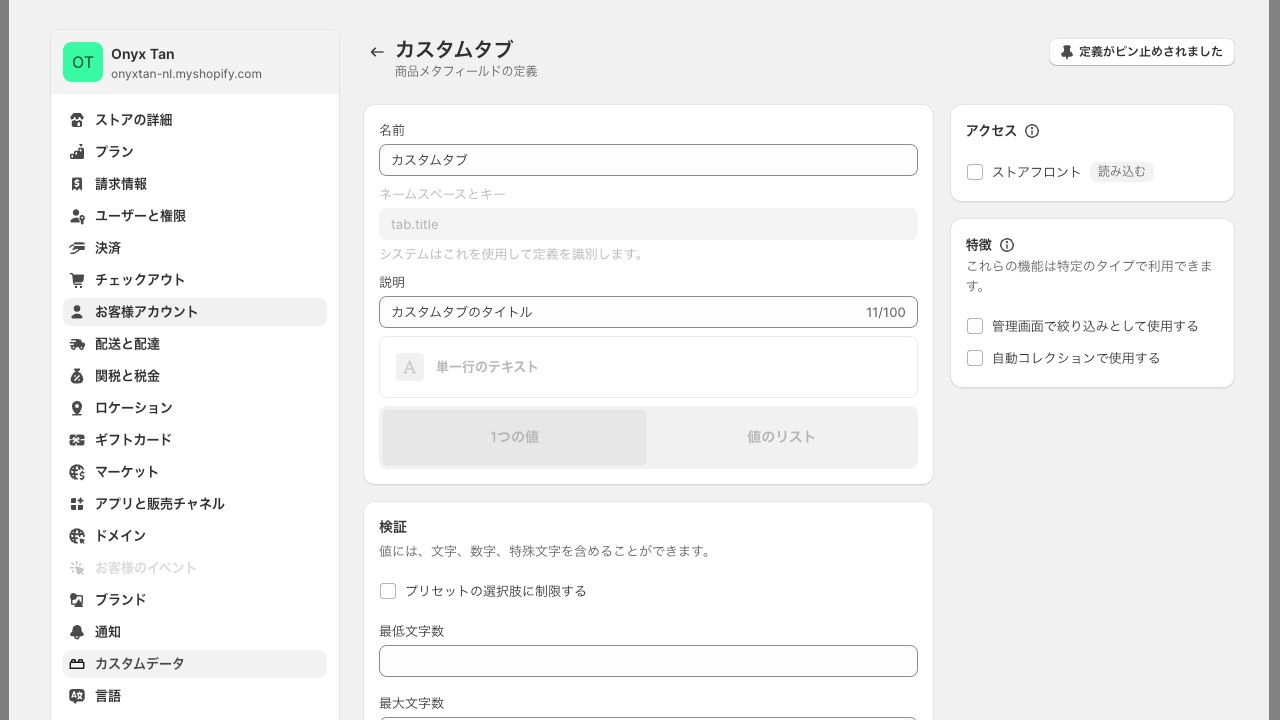
Task: Open カスタムデータ settings
Action: tap(195, 664)
